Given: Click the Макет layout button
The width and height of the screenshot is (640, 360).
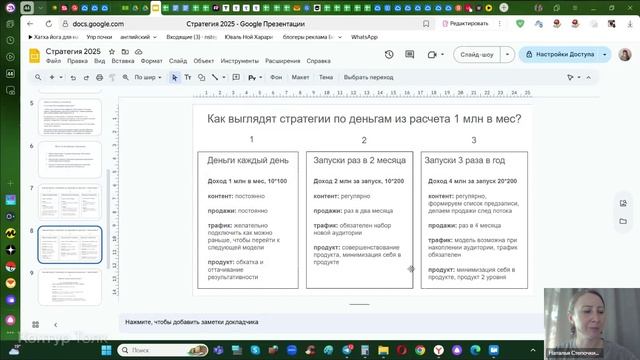Looking at the screenshot, I should pyautogui.click(x=300, y=77).
